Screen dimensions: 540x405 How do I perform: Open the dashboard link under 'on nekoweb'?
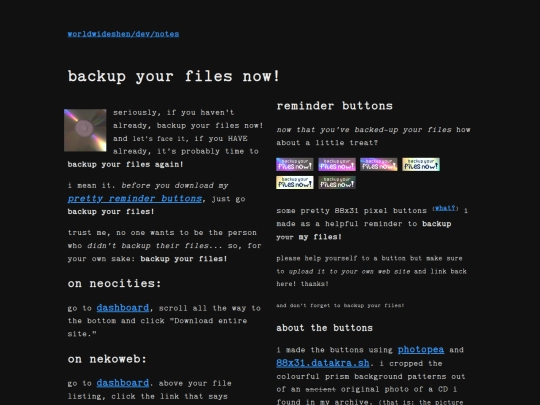123,383
